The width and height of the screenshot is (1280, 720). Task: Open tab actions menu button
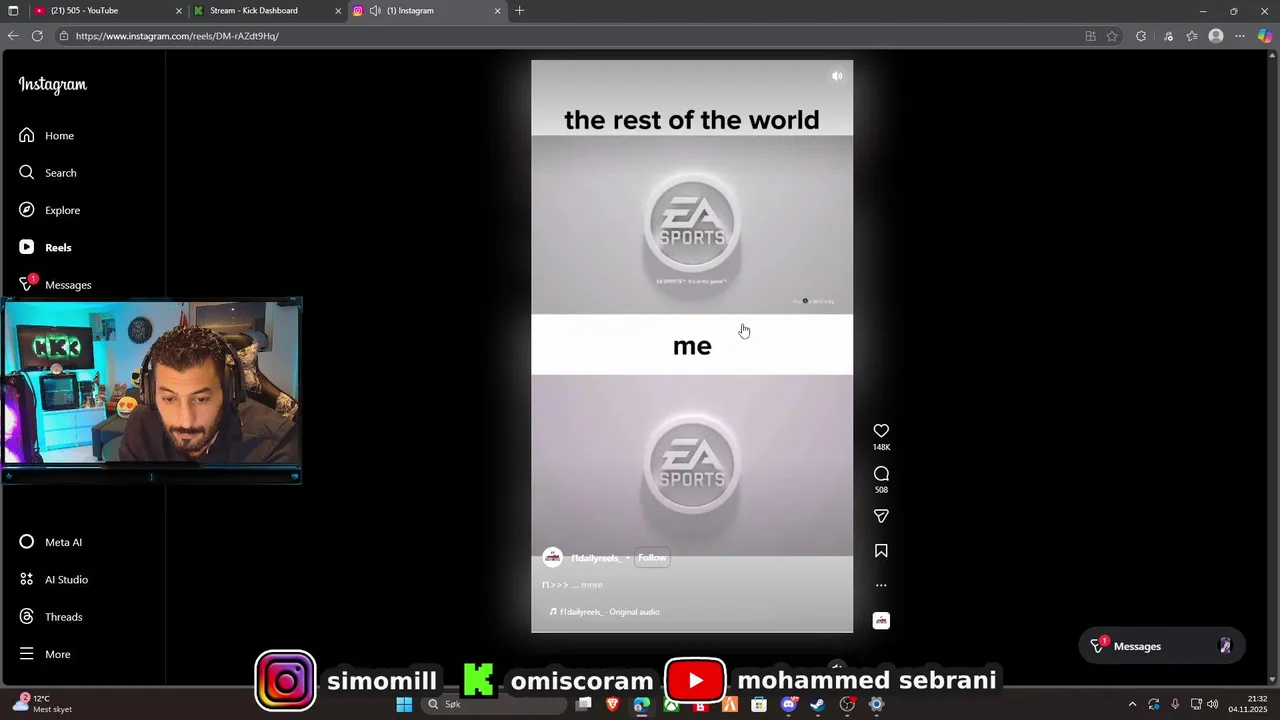coord(13,11)
